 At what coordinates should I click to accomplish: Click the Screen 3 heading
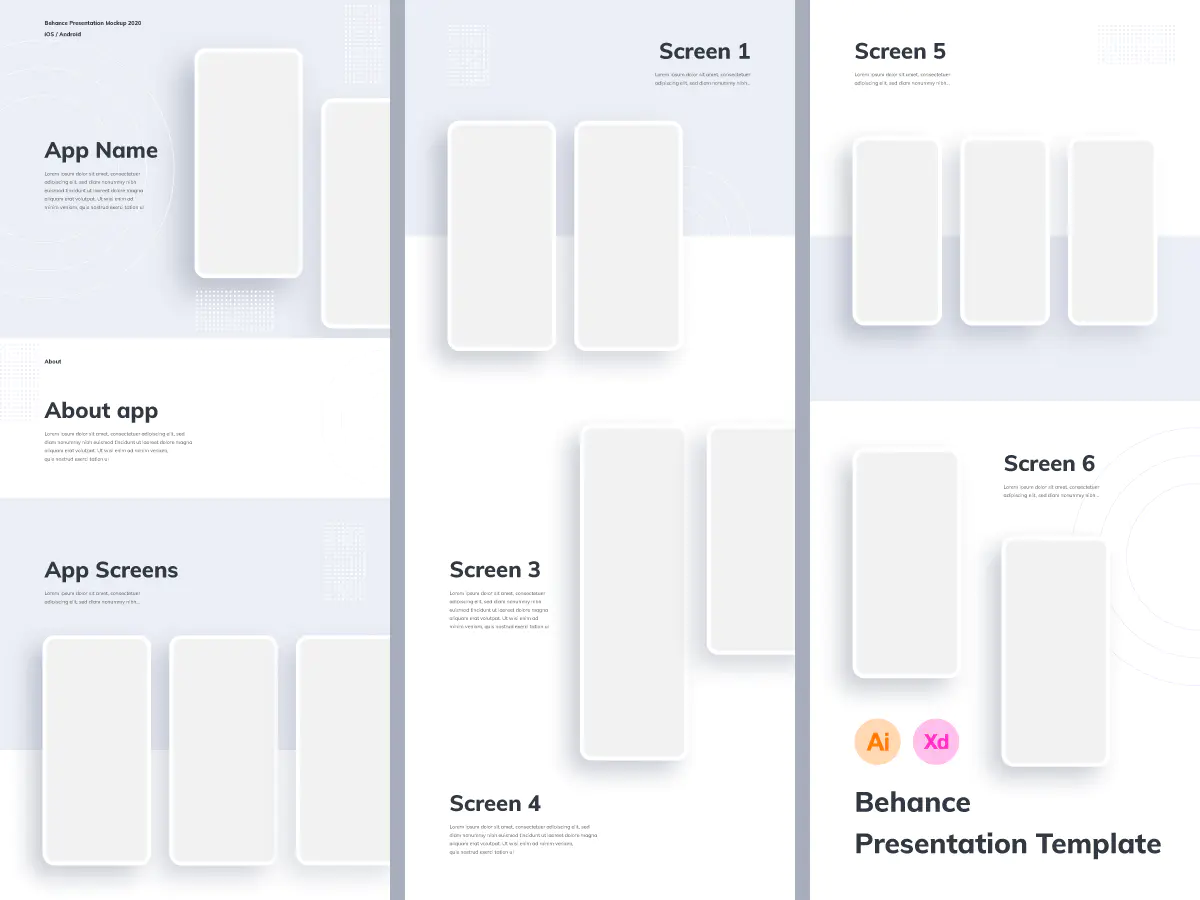(x=495, y=570)
